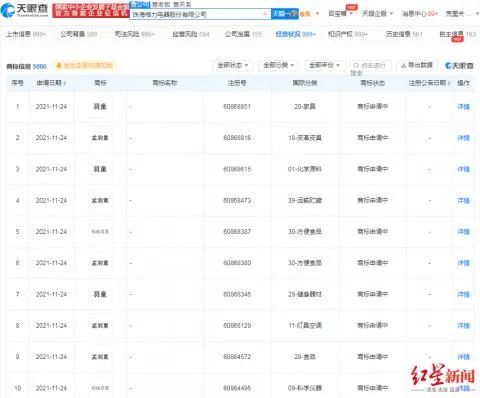Select the 01-化学原料 classification cell
Screen dimensions: 480x398
coord(305,169)
